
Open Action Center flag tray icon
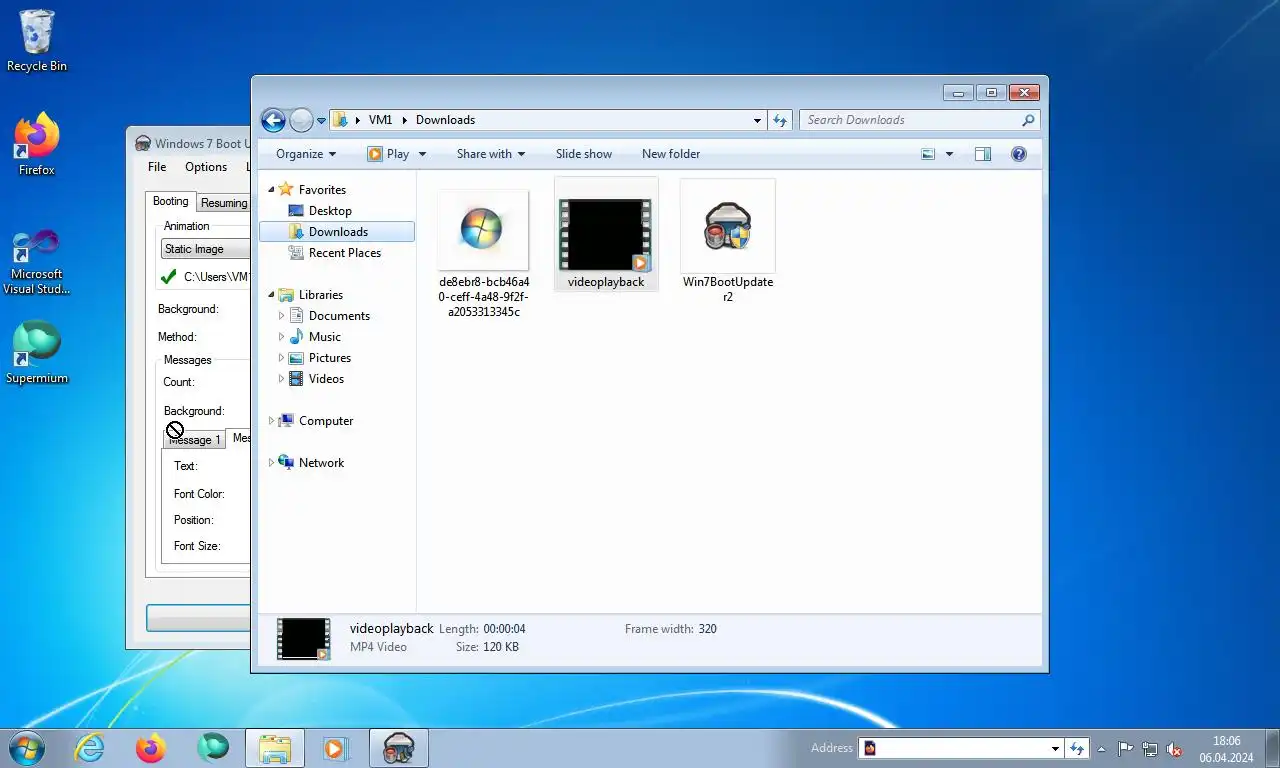[1125, 748]
